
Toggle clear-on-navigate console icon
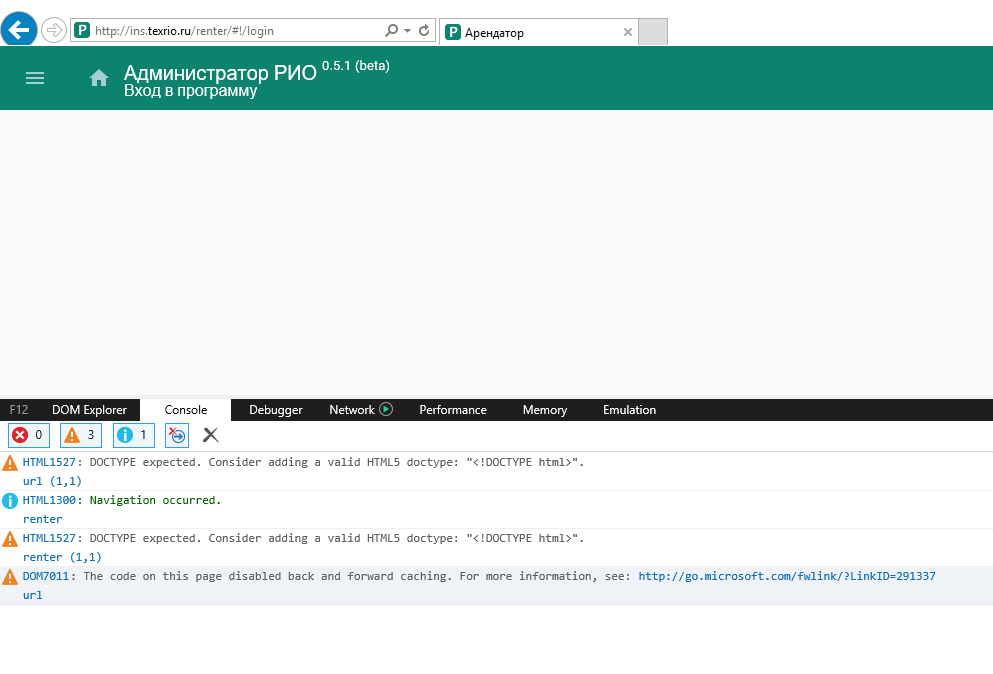tap(176, 435)
